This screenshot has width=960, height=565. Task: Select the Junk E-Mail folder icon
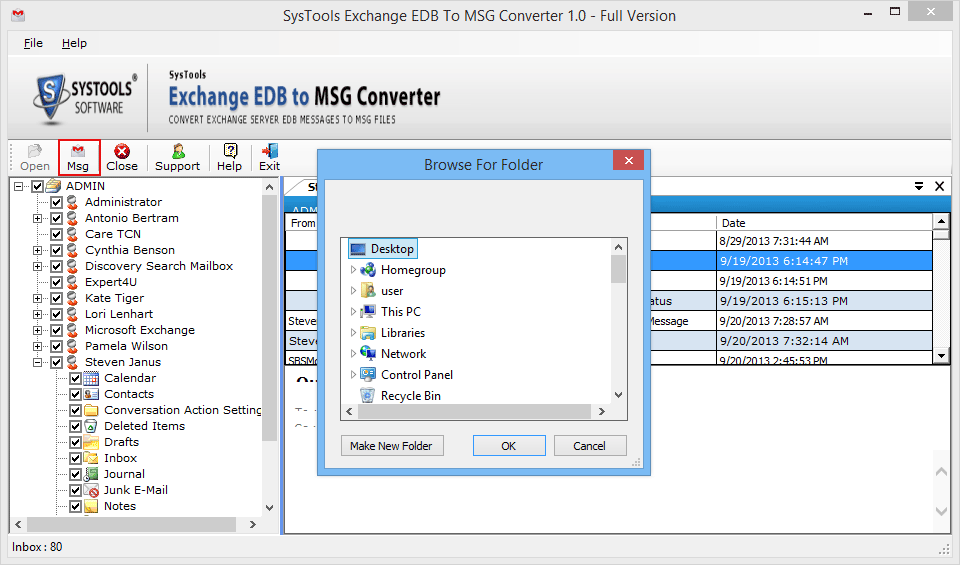[x=91, y=490]
